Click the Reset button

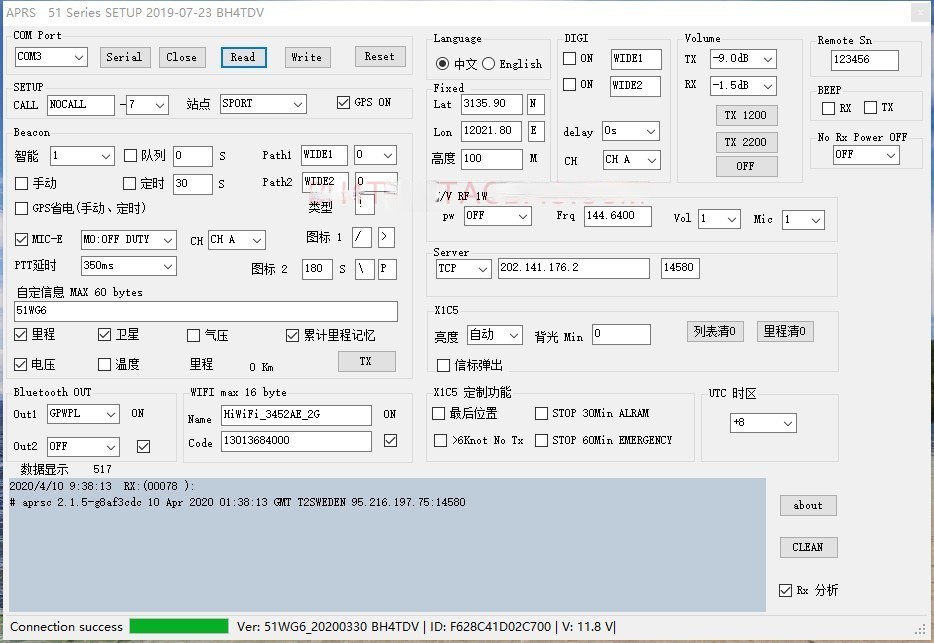click(x=379, y=57)
